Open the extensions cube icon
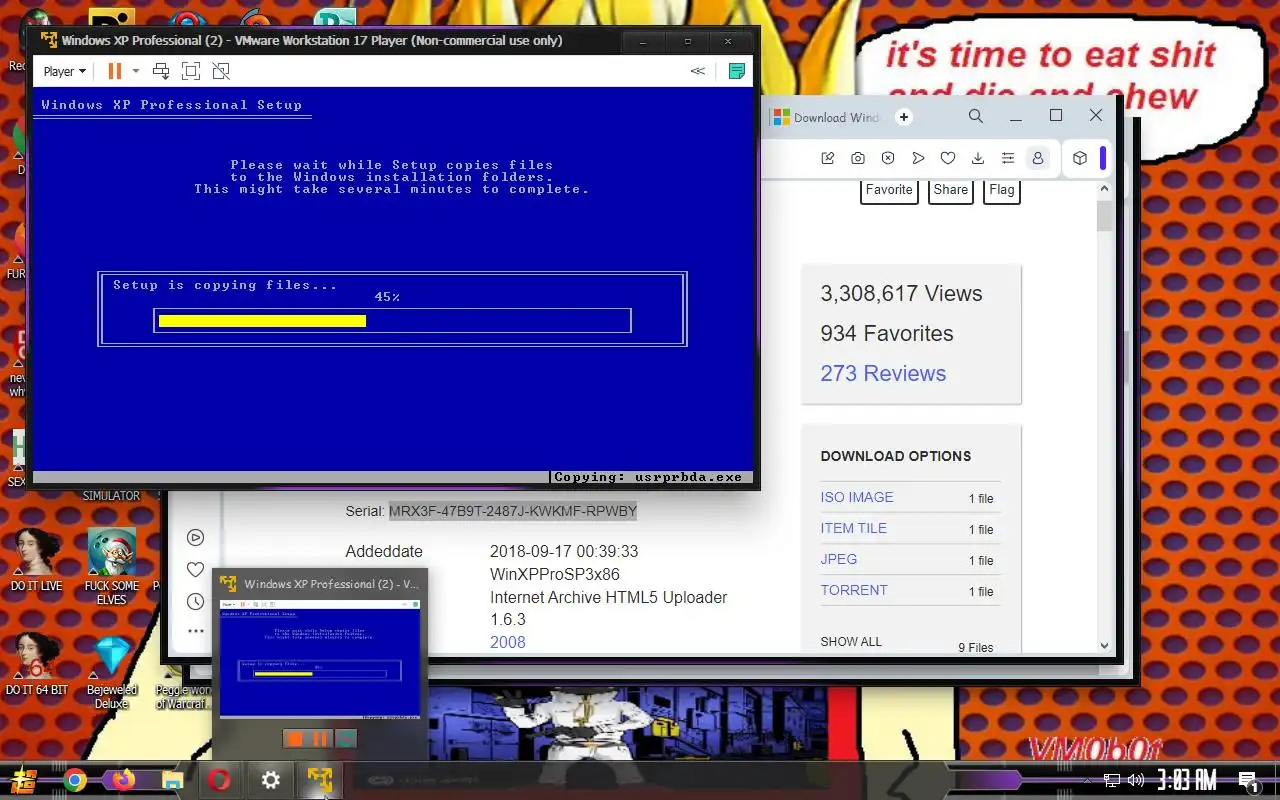The image size is (1280, 800). pyautogui.click(x=1080, y=158)
